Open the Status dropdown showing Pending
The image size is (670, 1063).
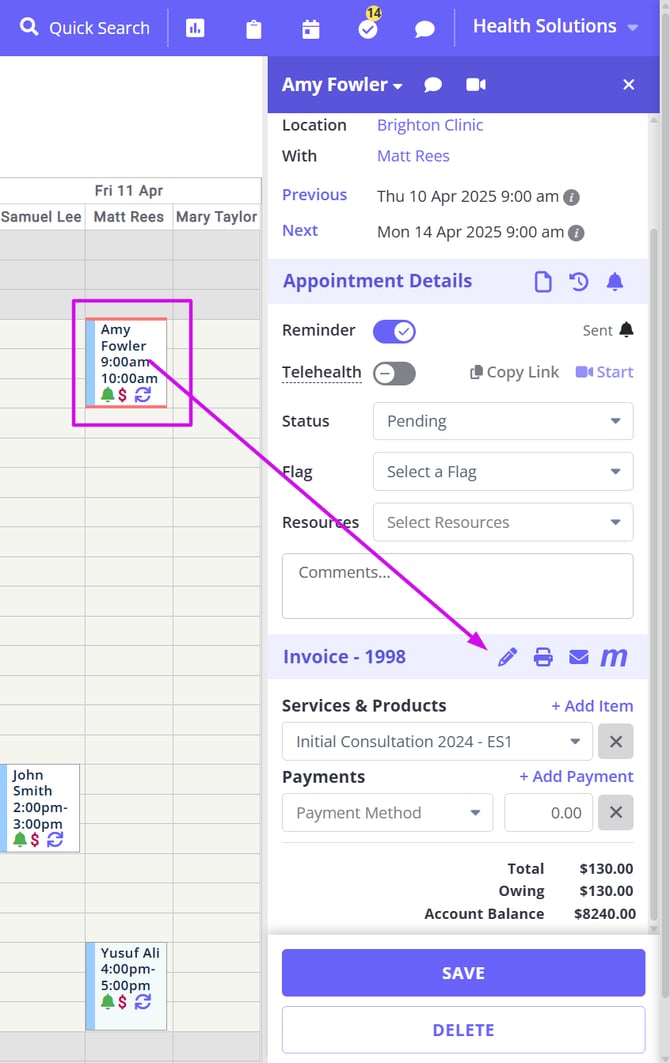coord(503,421)
